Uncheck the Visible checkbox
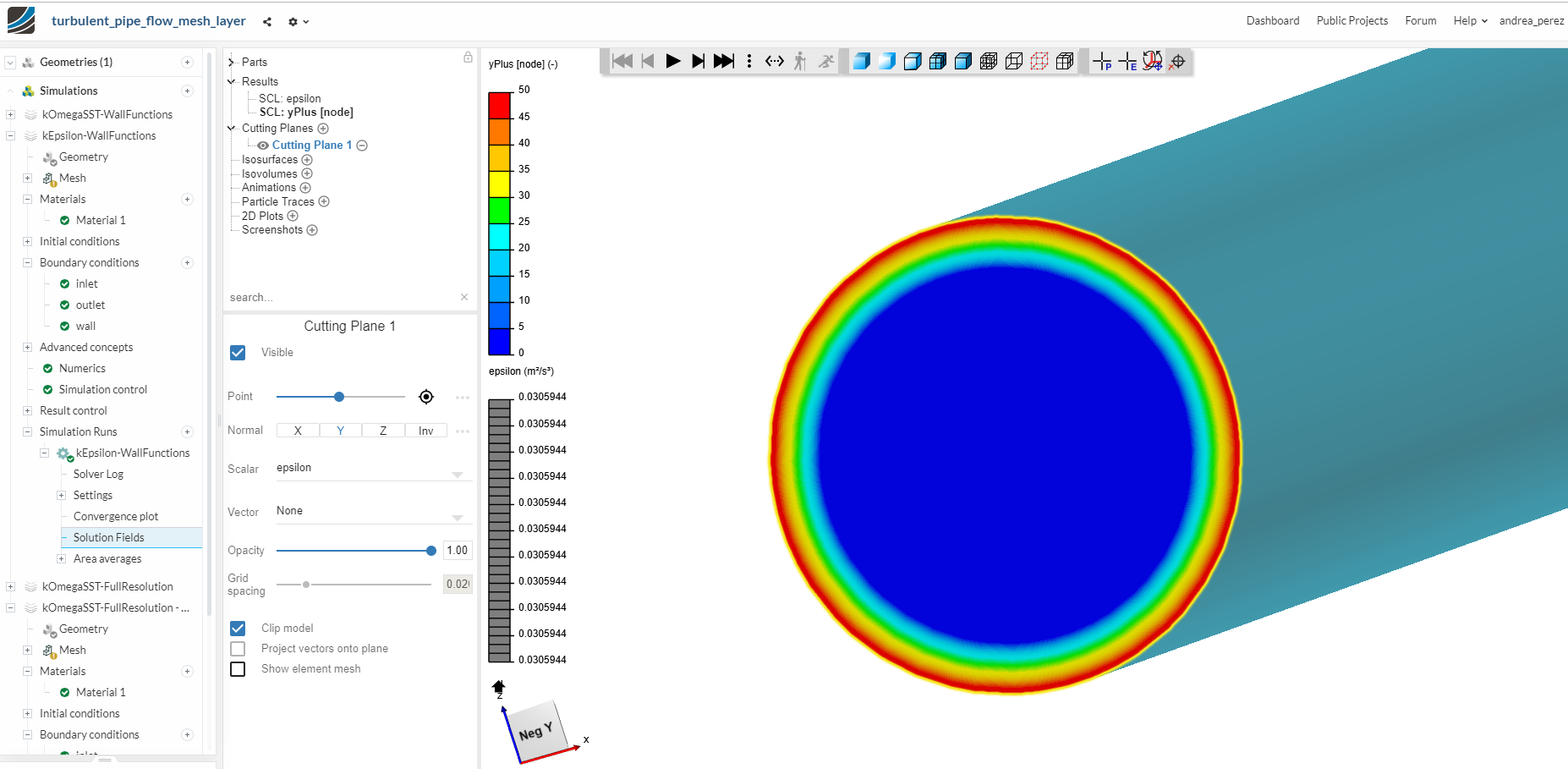This screenshot has width=1568, height=769. (238, 353)
